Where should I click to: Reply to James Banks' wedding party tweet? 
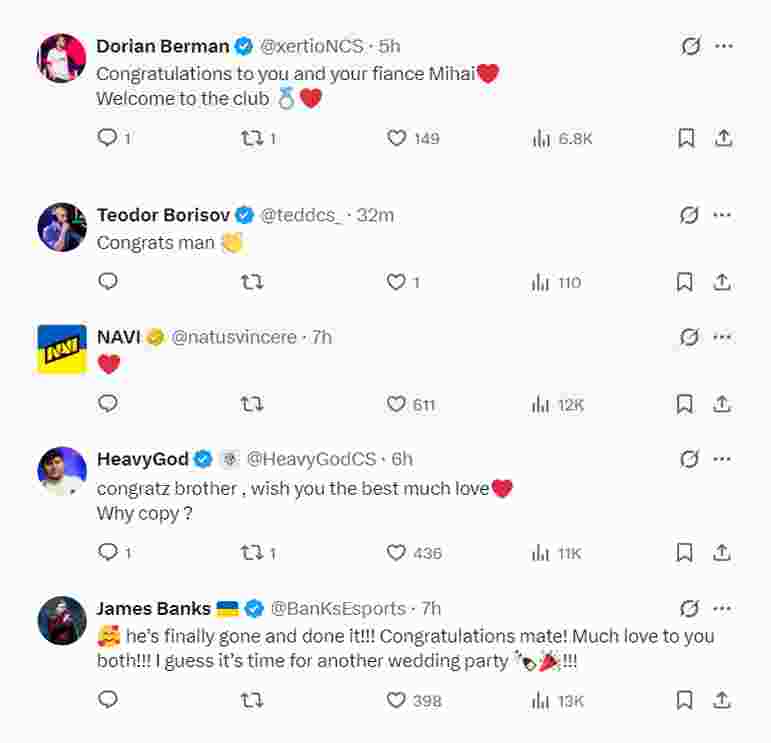[x=108, y=700]
